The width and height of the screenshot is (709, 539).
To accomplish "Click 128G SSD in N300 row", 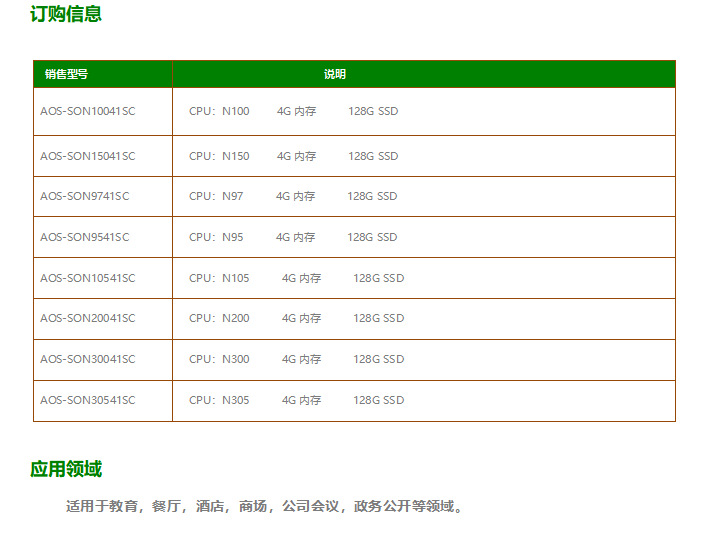I will point(378,359).
